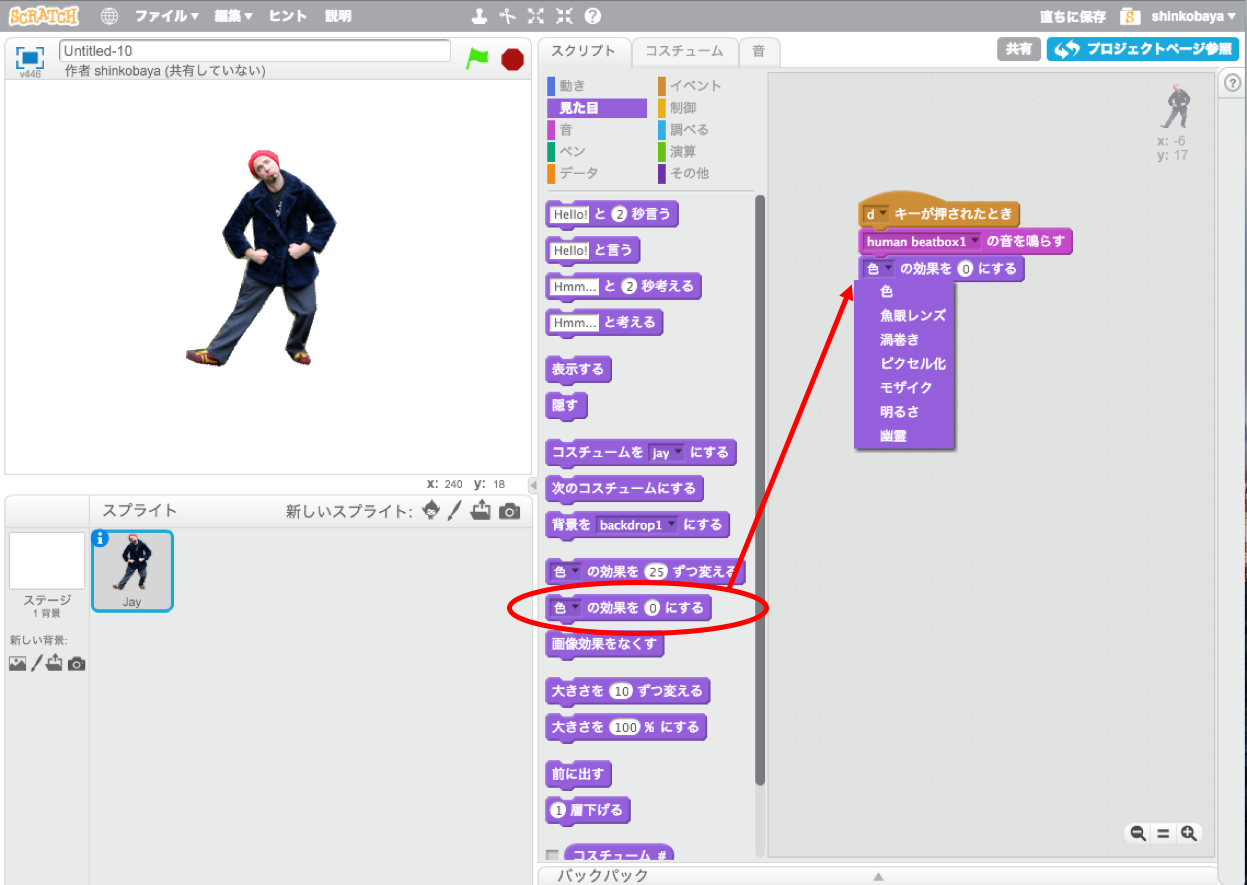Select the duplicate stamp tool
The width and height of the screenshot is (1247, 885).
[x=480, y=16]
